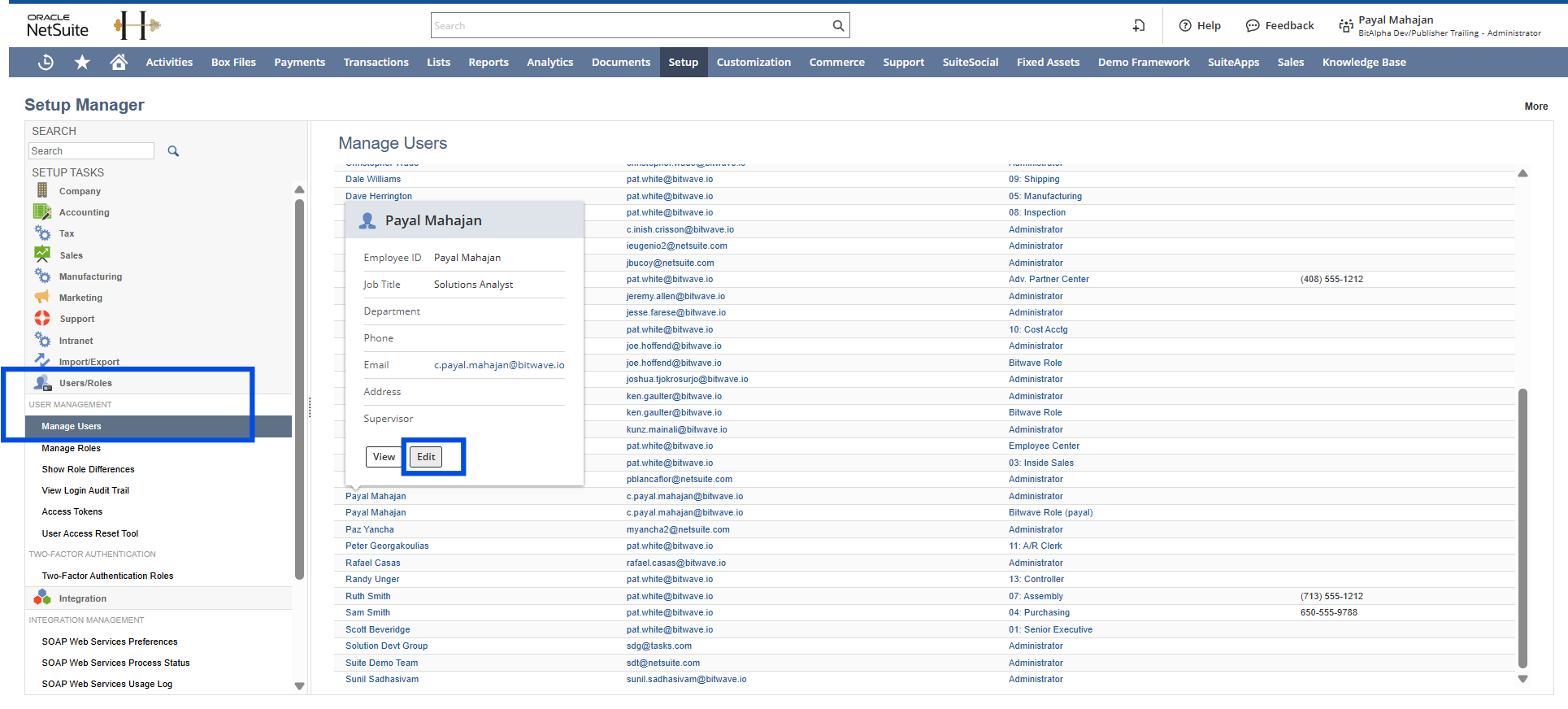Click the person icon in Payal Mahajan popup
This screenshot has width=1568, height=709.
[367, 220]
